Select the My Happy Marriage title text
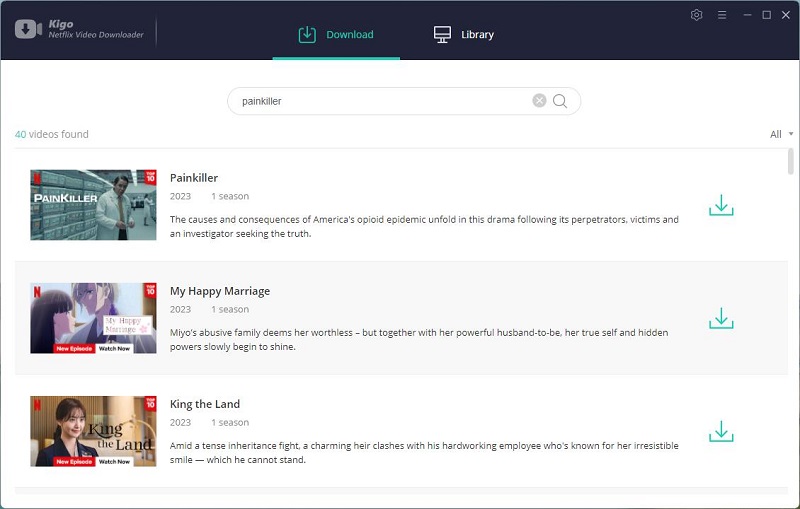 (220, 291)
